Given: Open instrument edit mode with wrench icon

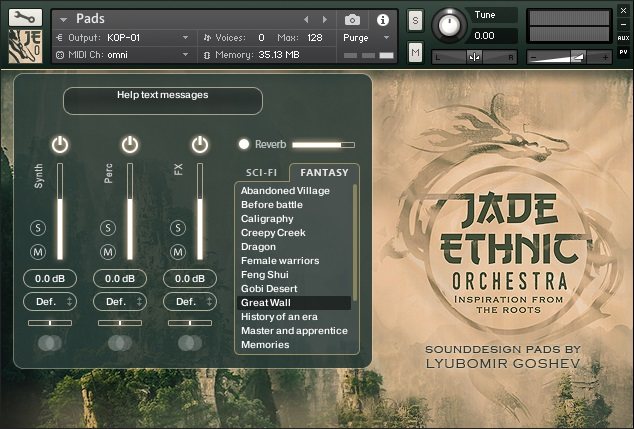Looking at the screenshot, I should tap(25, 17).
